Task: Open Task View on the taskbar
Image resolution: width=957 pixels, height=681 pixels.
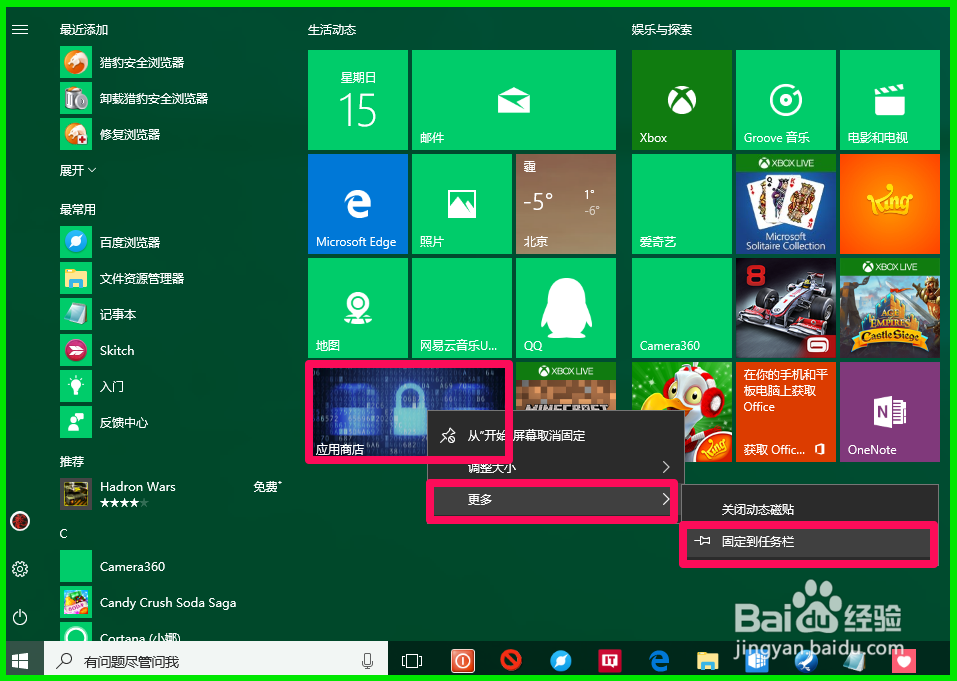Action: pos(412,661)
